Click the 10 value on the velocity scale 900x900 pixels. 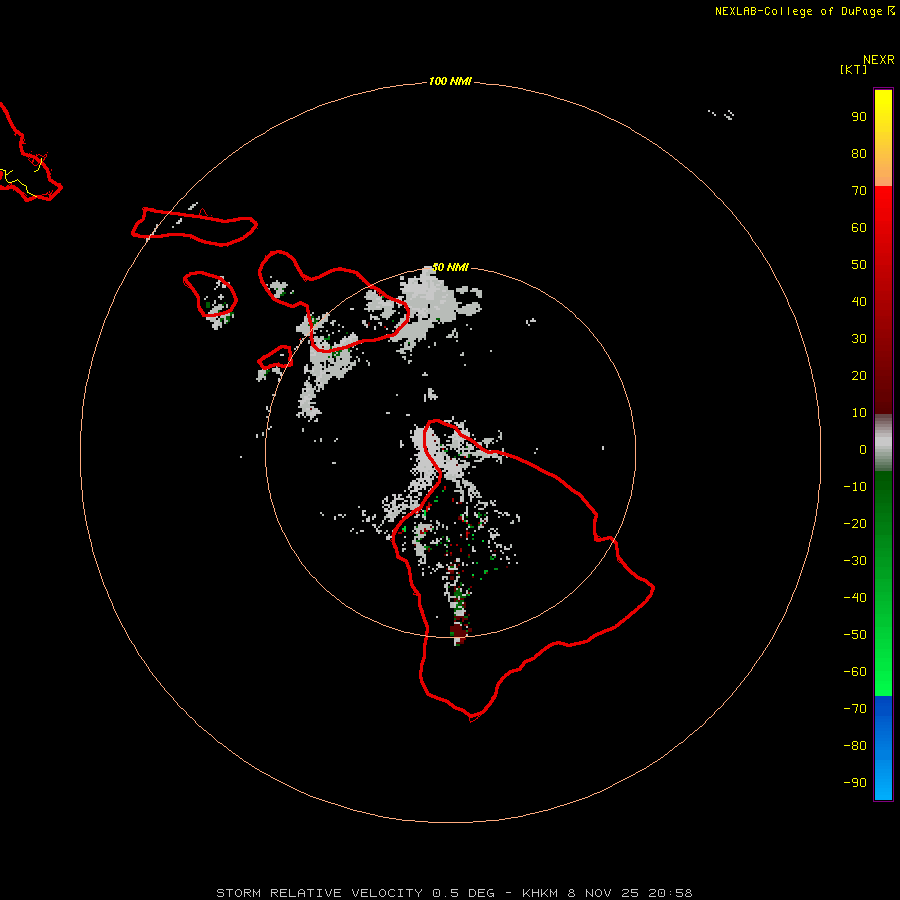tap(859, 413)
